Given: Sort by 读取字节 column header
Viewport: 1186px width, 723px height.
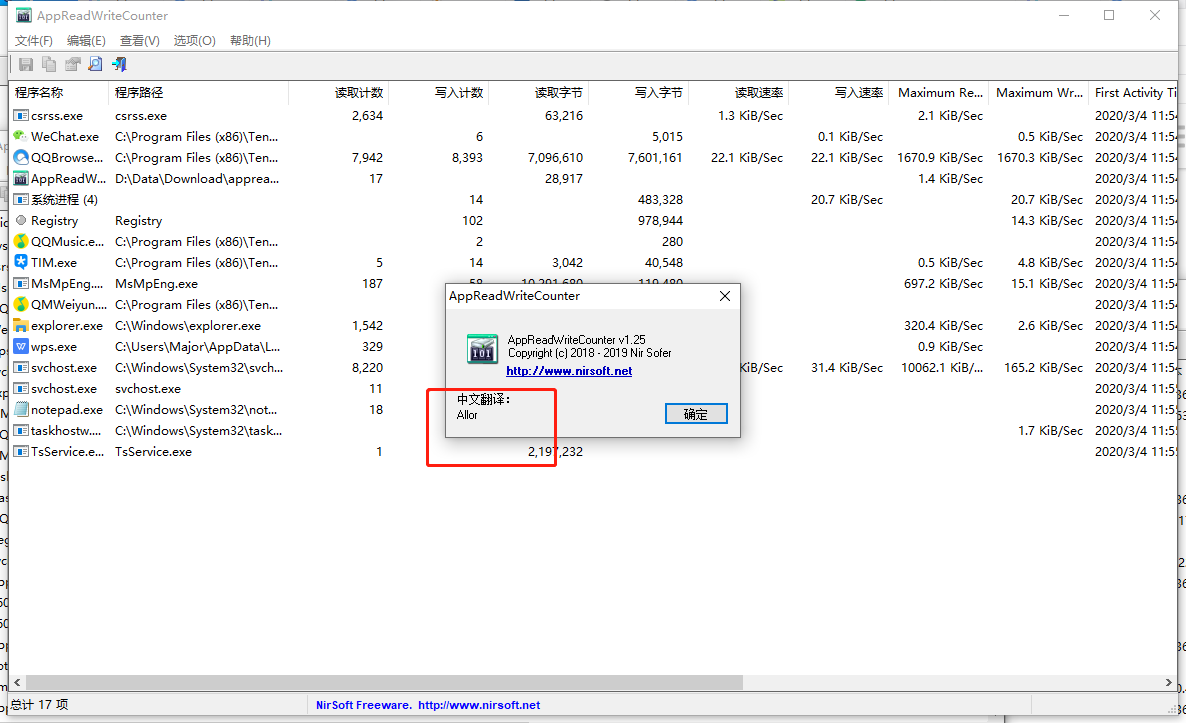Looking at the screenshot, I should click(x=539, y=92).
